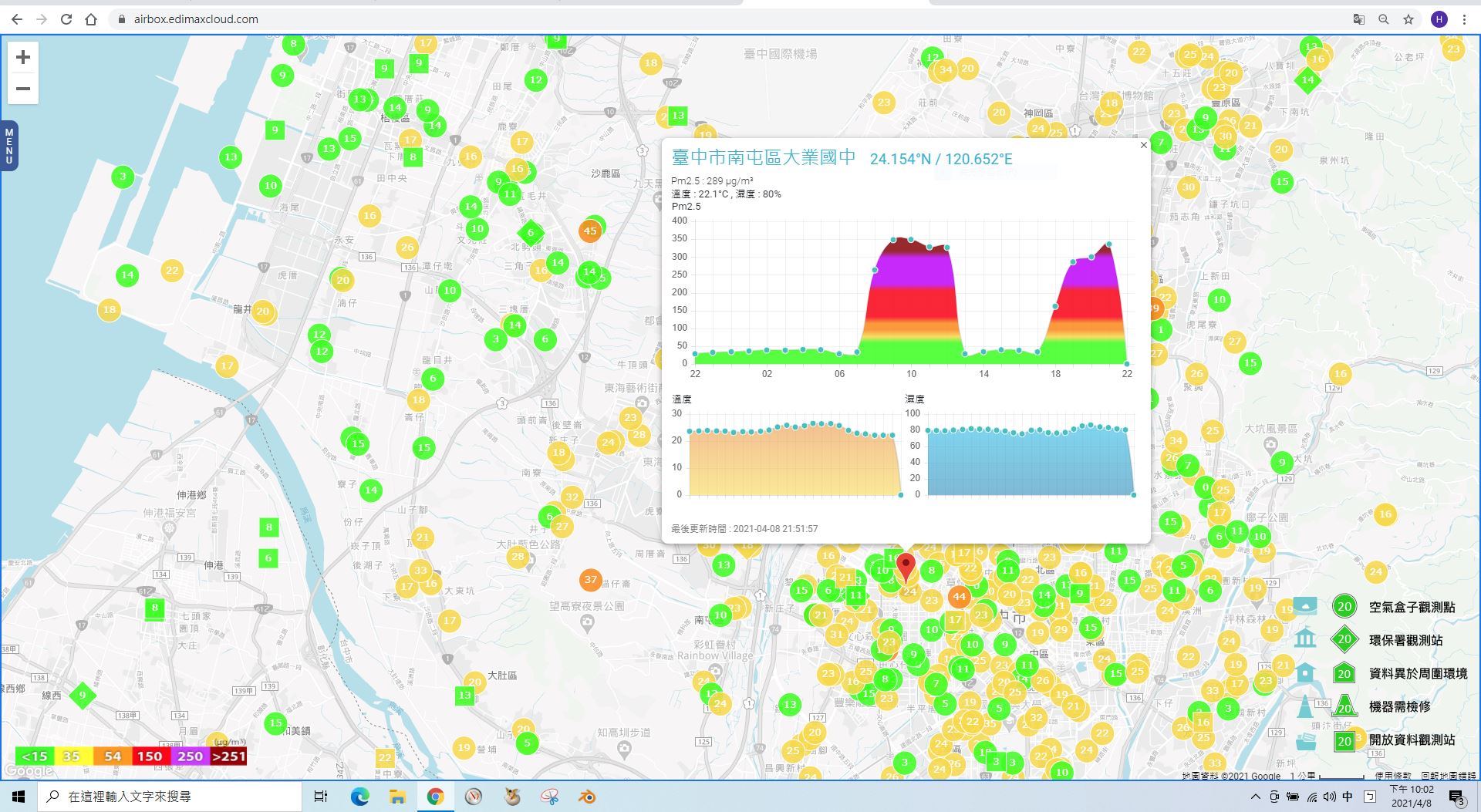
Task: Open the Chrome profile H avatar
Action: (1439, 19)
